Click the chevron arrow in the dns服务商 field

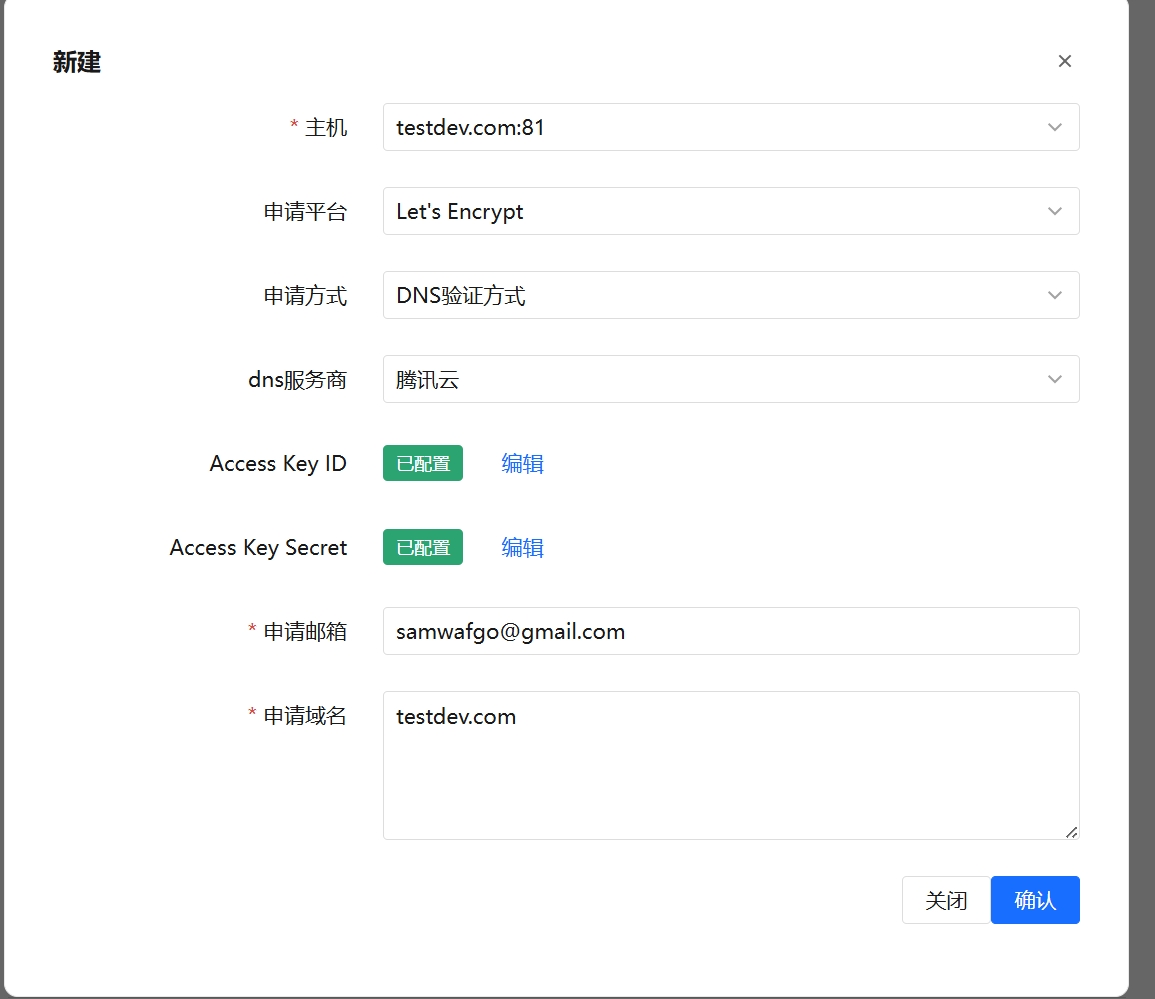coord(1054,379)
